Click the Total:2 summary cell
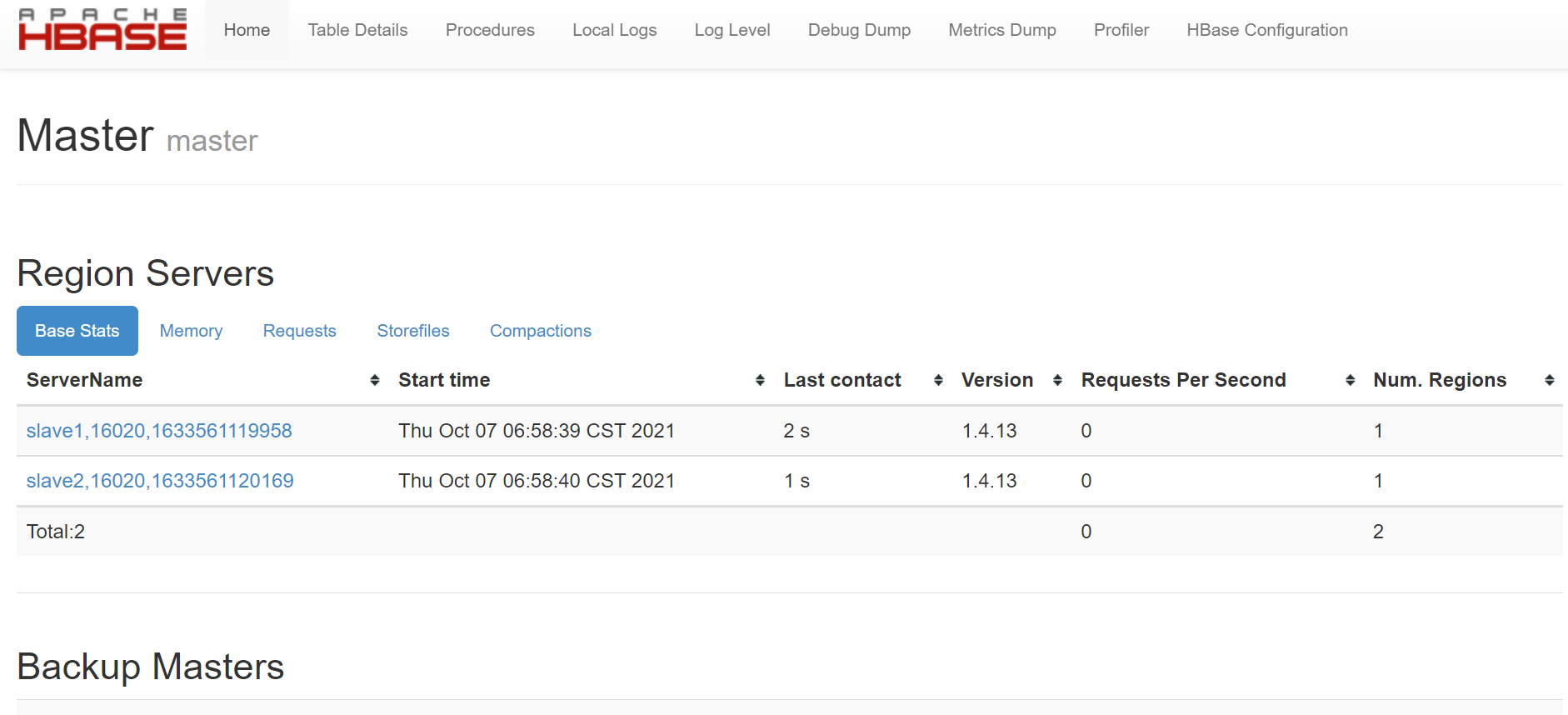This screenshot has height=715, width=1568. 56,532
